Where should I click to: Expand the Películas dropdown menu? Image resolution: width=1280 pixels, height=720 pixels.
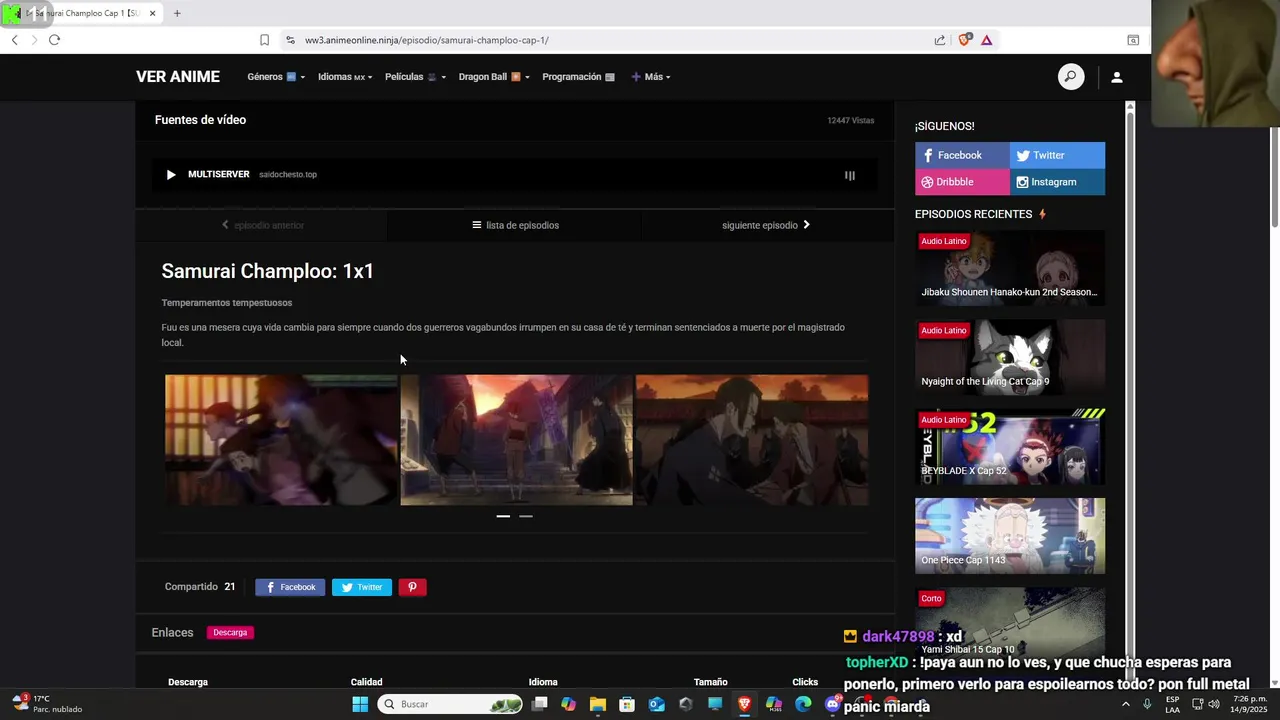coord(415,77)
